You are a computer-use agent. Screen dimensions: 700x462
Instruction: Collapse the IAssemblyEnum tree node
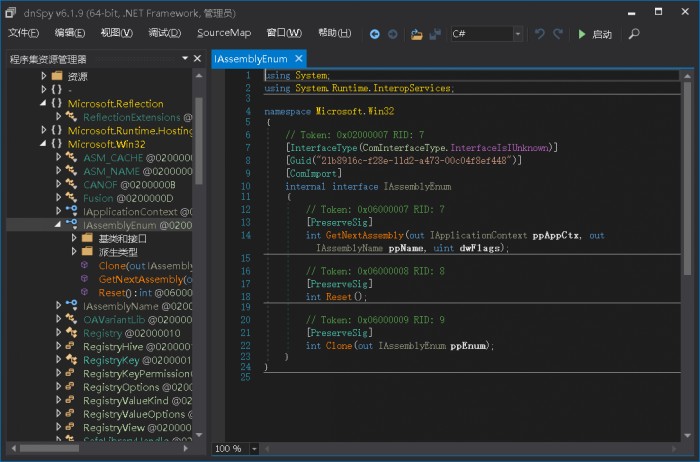pos(58,225)
